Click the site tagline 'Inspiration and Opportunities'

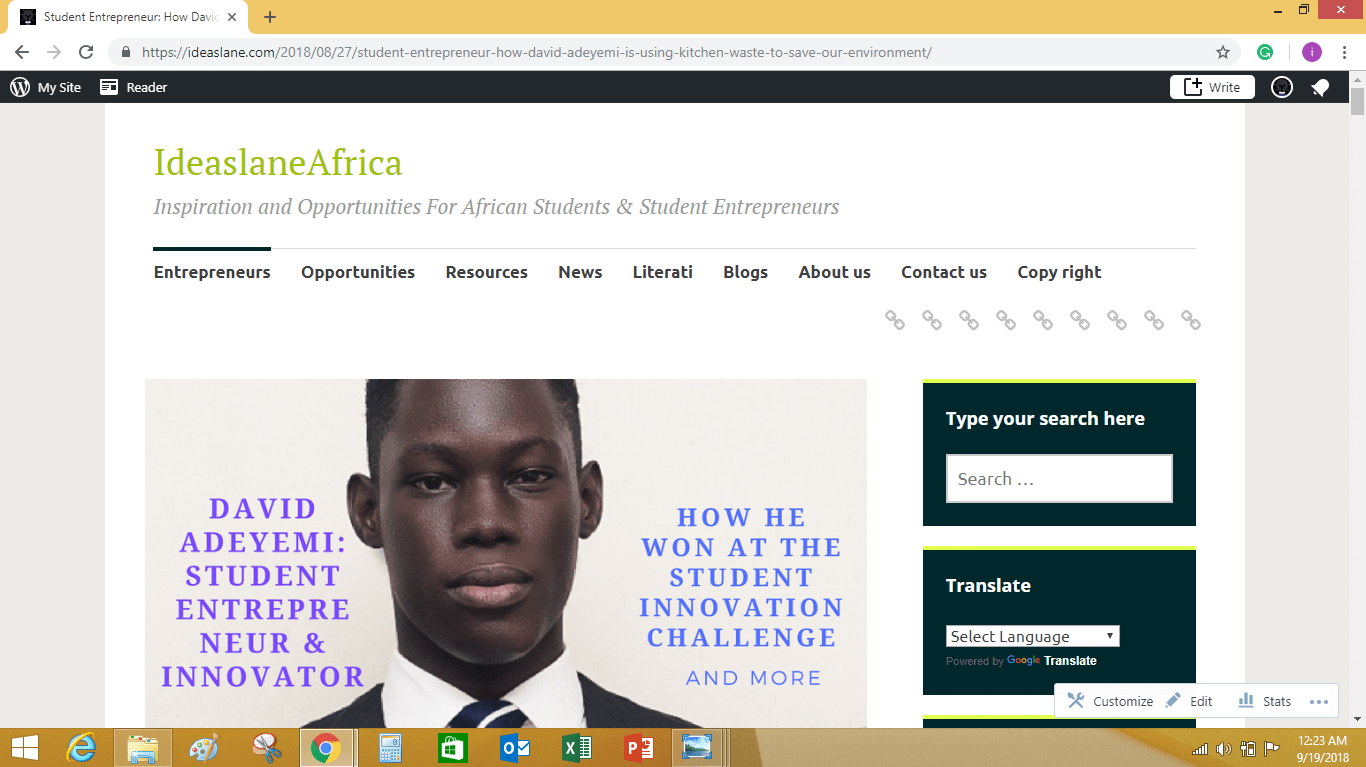point(496,207)
